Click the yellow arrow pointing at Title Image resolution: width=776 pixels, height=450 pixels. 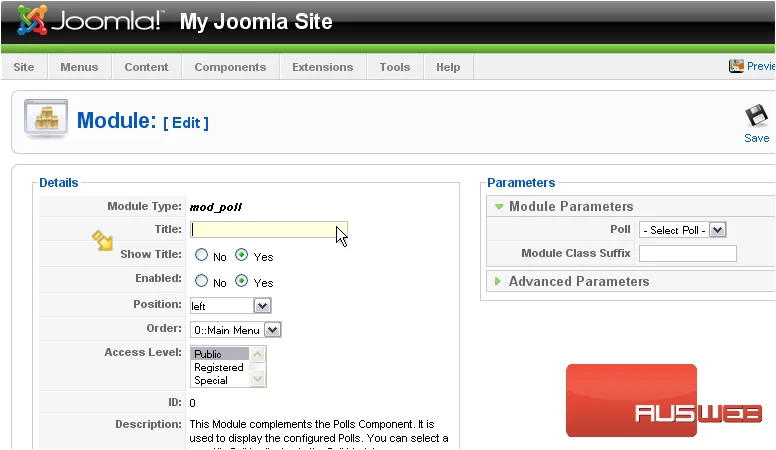(x=102, y=240)
